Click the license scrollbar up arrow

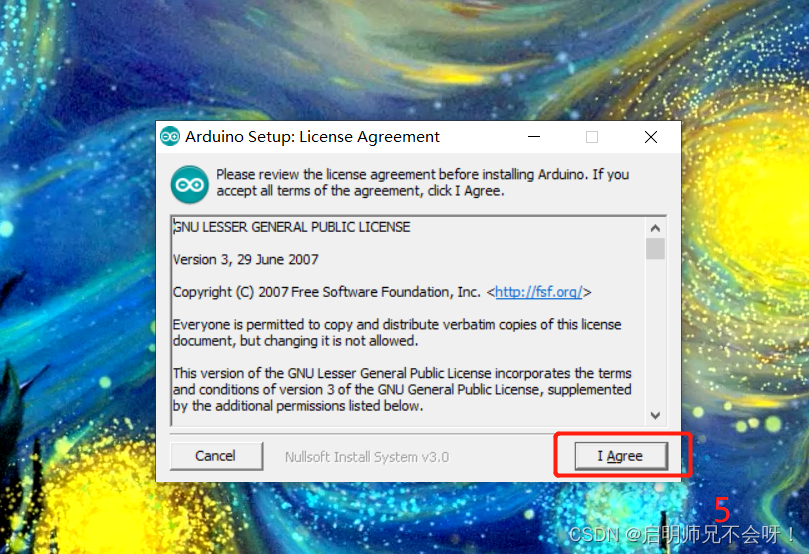point(655,228)
